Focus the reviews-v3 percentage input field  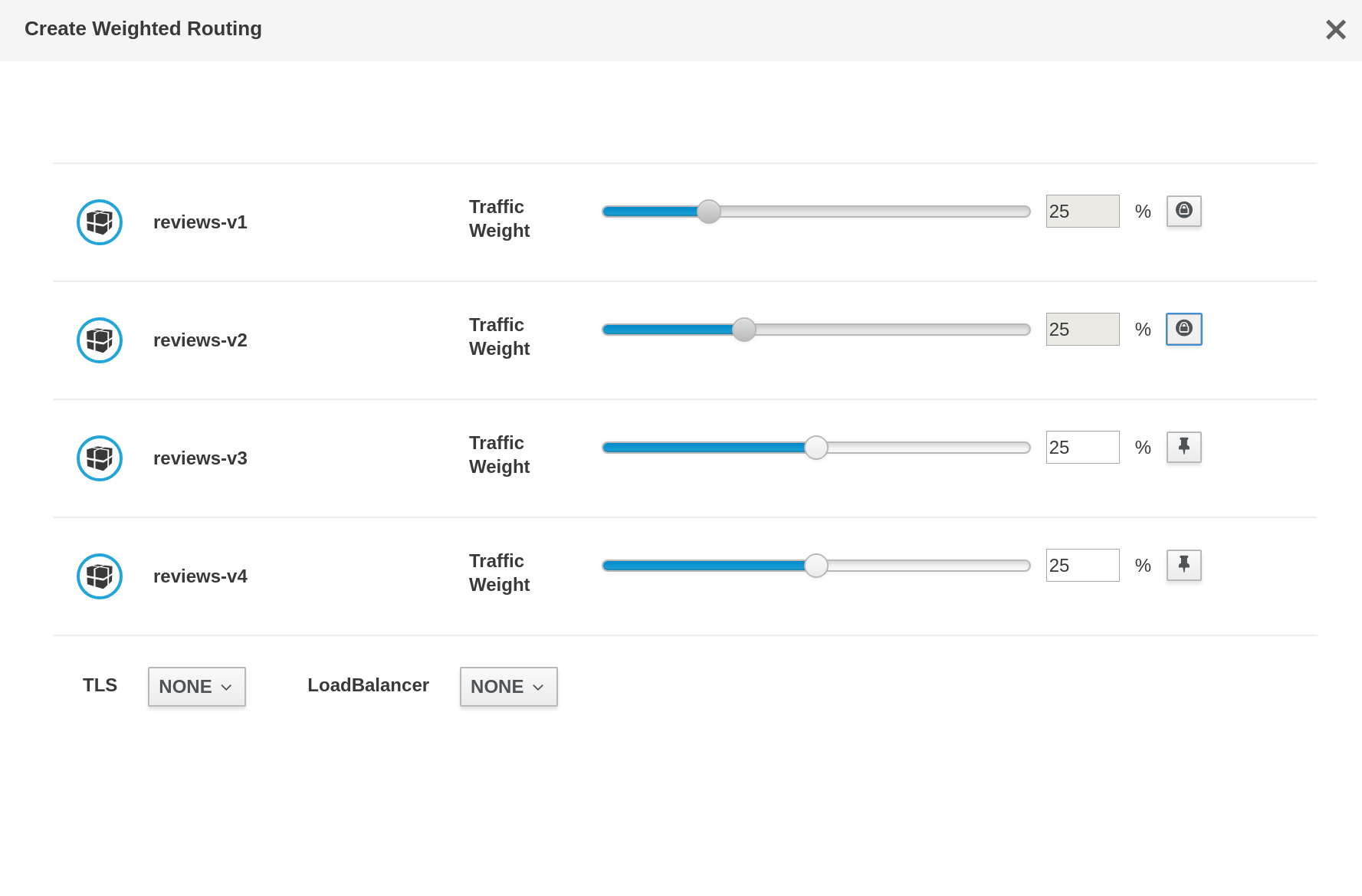[x=1083, y=447]
